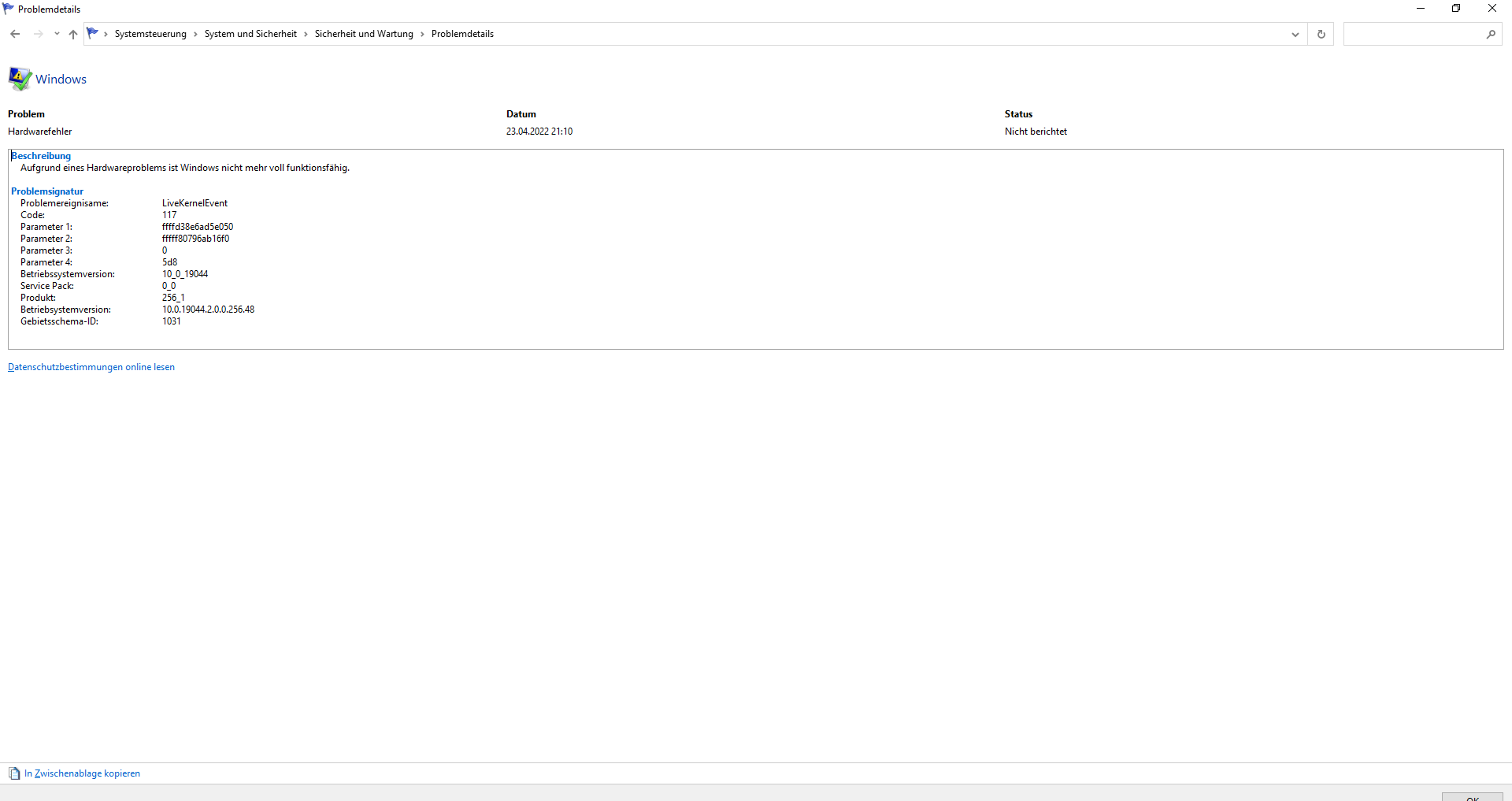Expand the chevron before Systemsteuerung

(106, 34)
